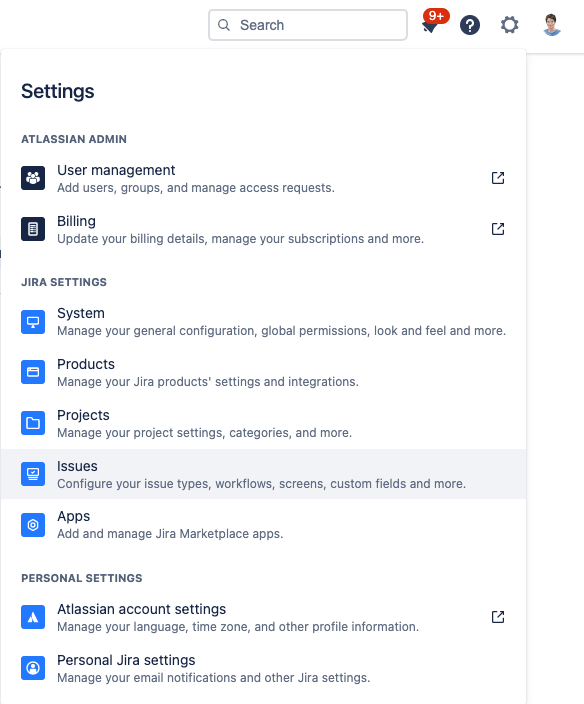The height and width of the screenshot is (704, 584).
Task: Open the notifications bell icon
Action: 430,26
